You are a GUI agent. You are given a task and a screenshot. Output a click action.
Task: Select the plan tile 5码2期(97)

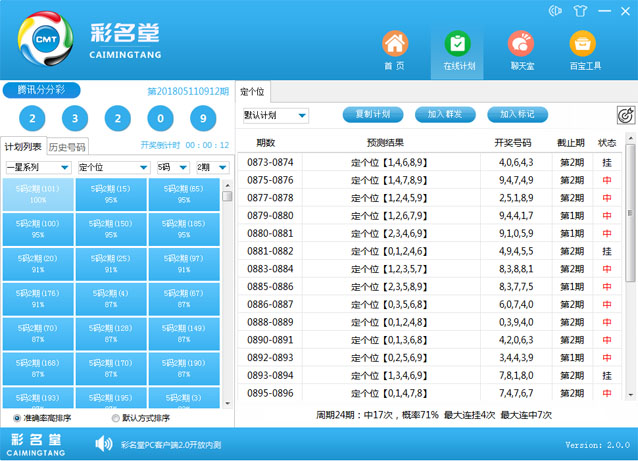[184, 264]
